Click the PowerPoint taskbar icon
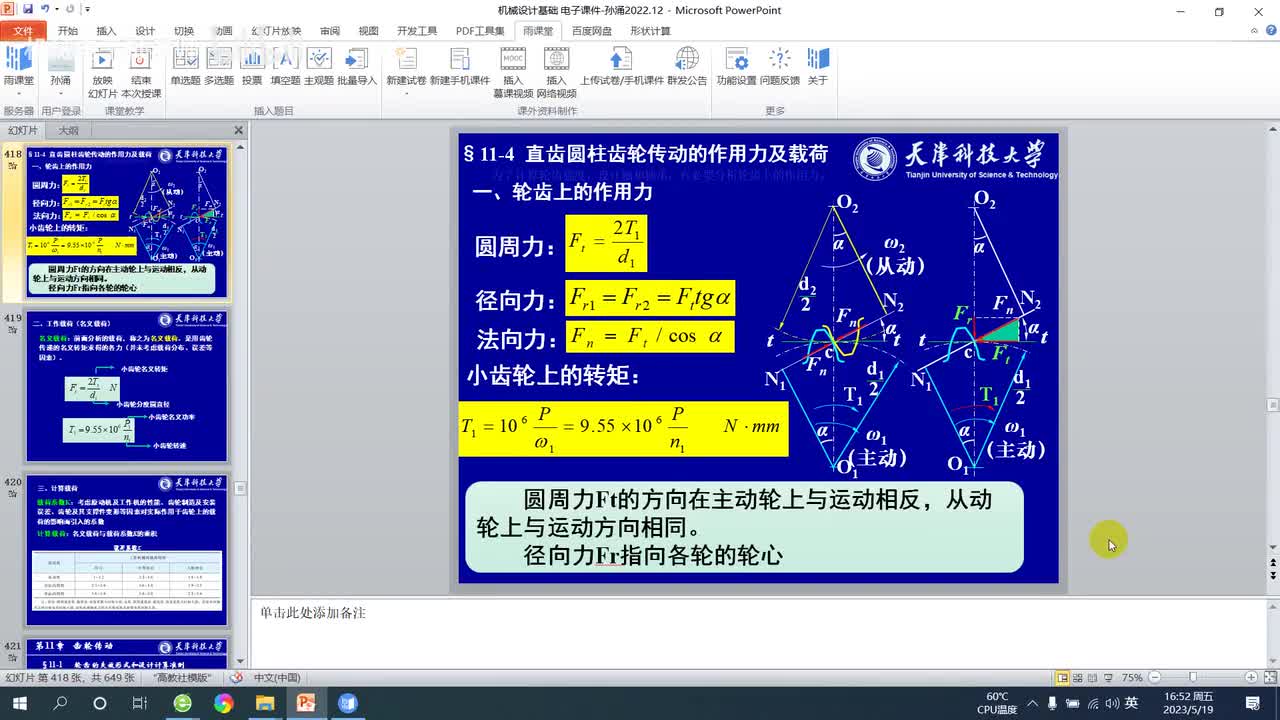The height and width of the screenshot is (720, 1280). [305, 703]
